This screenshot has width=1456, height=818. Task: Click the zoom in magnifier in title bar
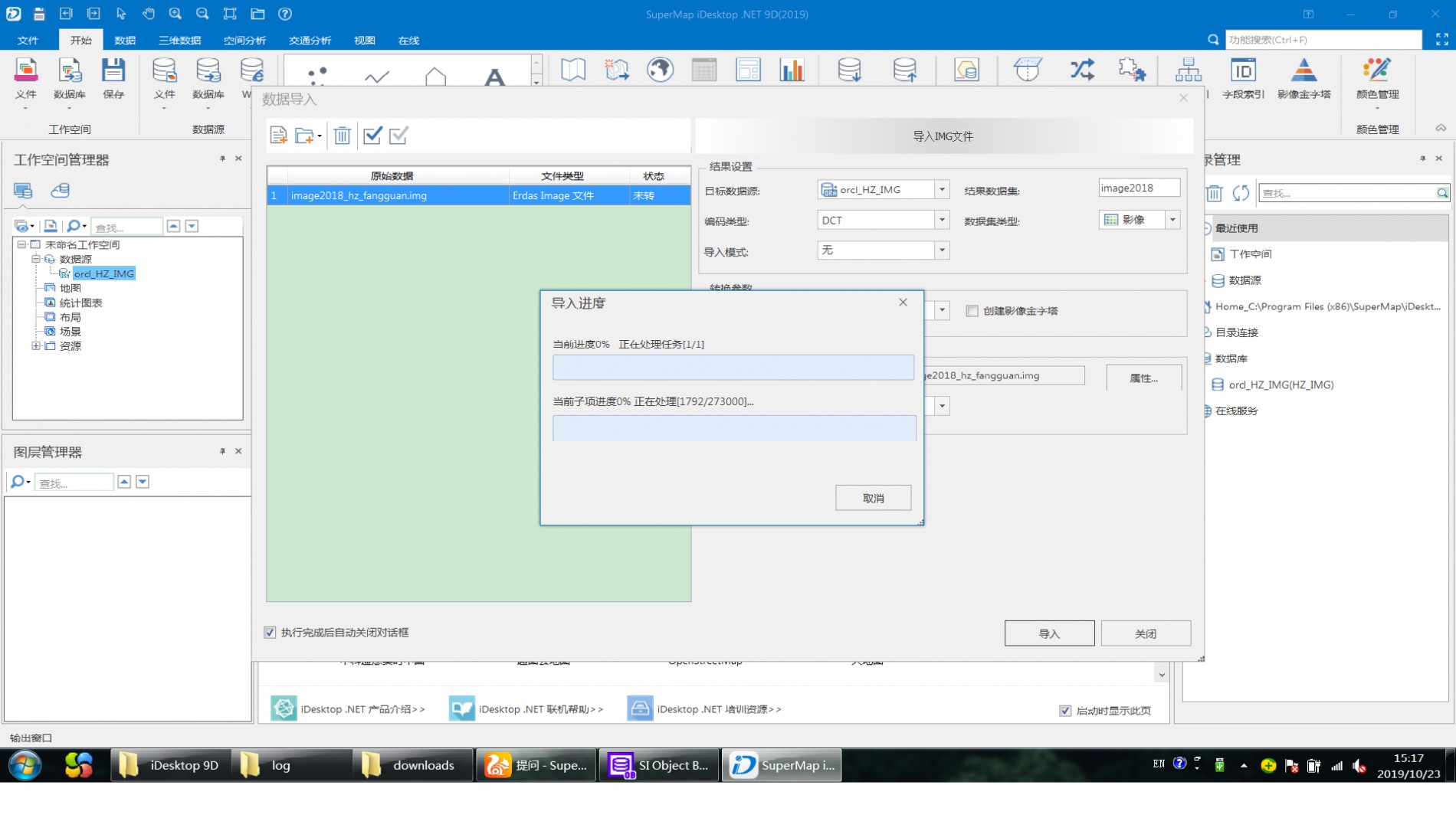[x=175, y=14]
